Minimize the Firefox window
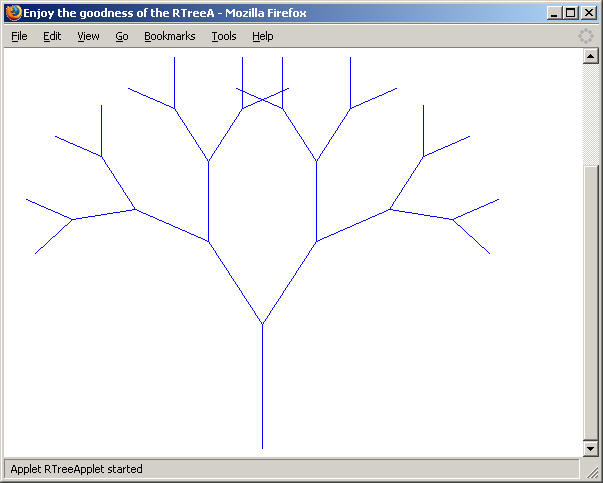 click(554, 13)
